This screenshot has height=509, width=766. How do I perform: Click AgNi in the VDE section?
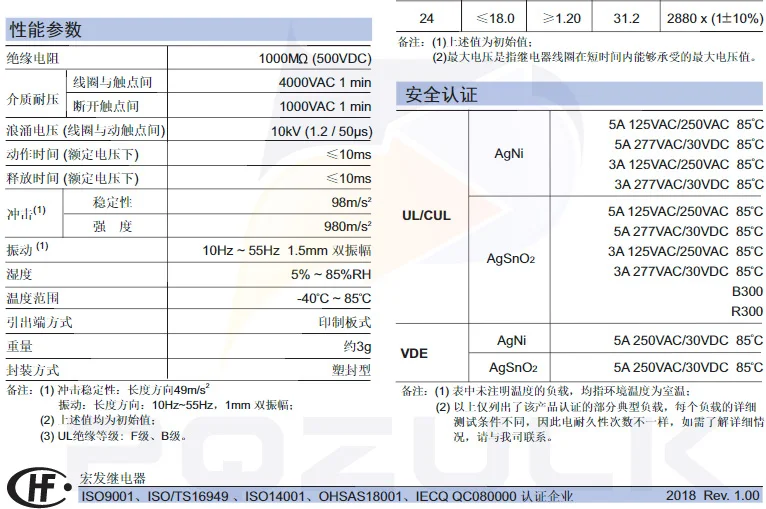coord(511,340)
